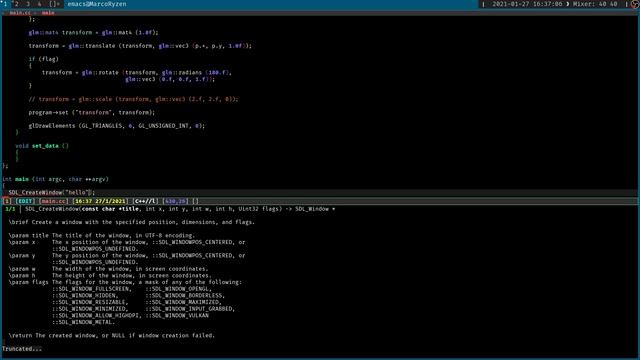
Task: Click the window number [1] in modeline
Action: 7,201
